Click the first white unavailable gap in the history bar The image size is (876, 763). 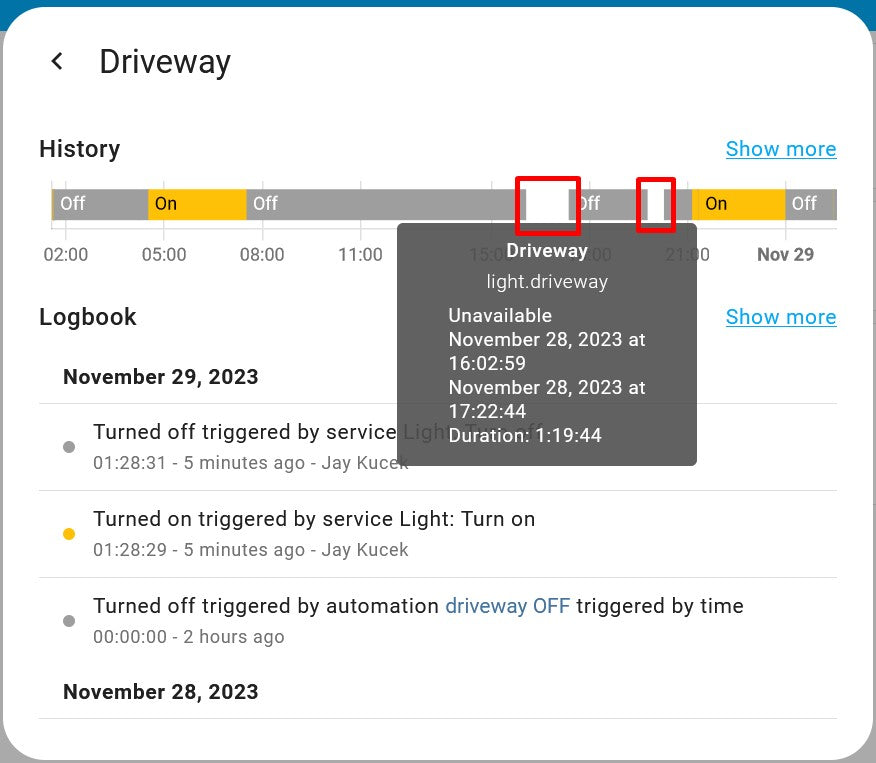(x=547, y=204)
